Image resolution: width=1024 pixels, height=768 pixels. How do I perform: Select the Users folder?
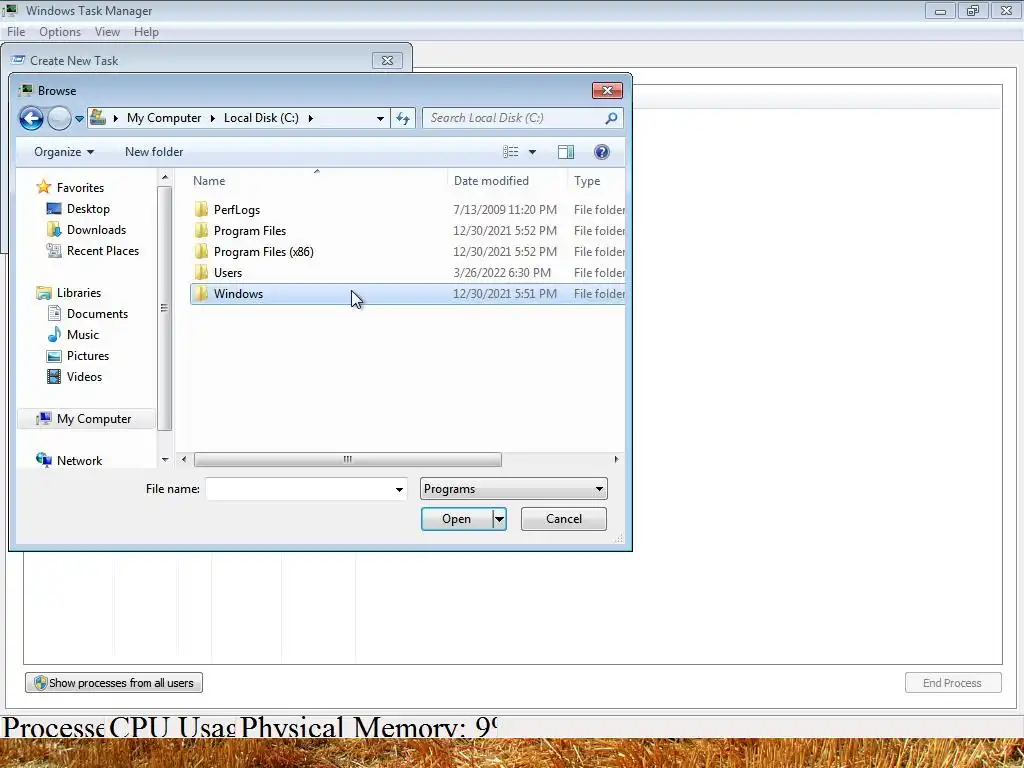point(227,272)
